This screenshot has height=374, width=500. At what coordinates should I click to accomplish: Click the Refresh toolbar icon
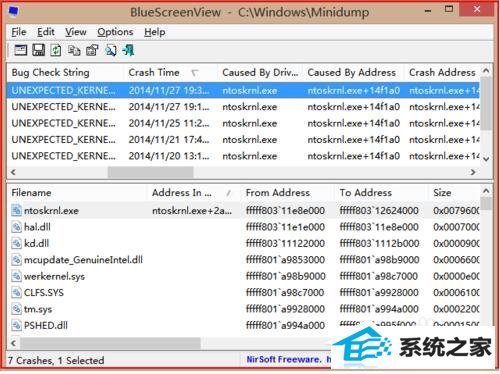pos(56,50)
